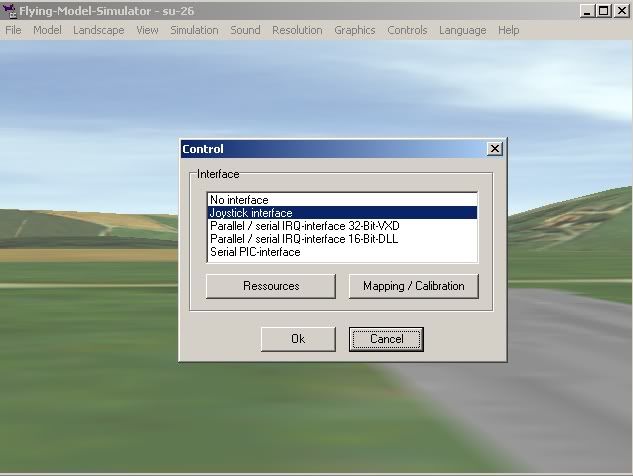Open the Language menu
633x476 pixels.
(463, 30)
